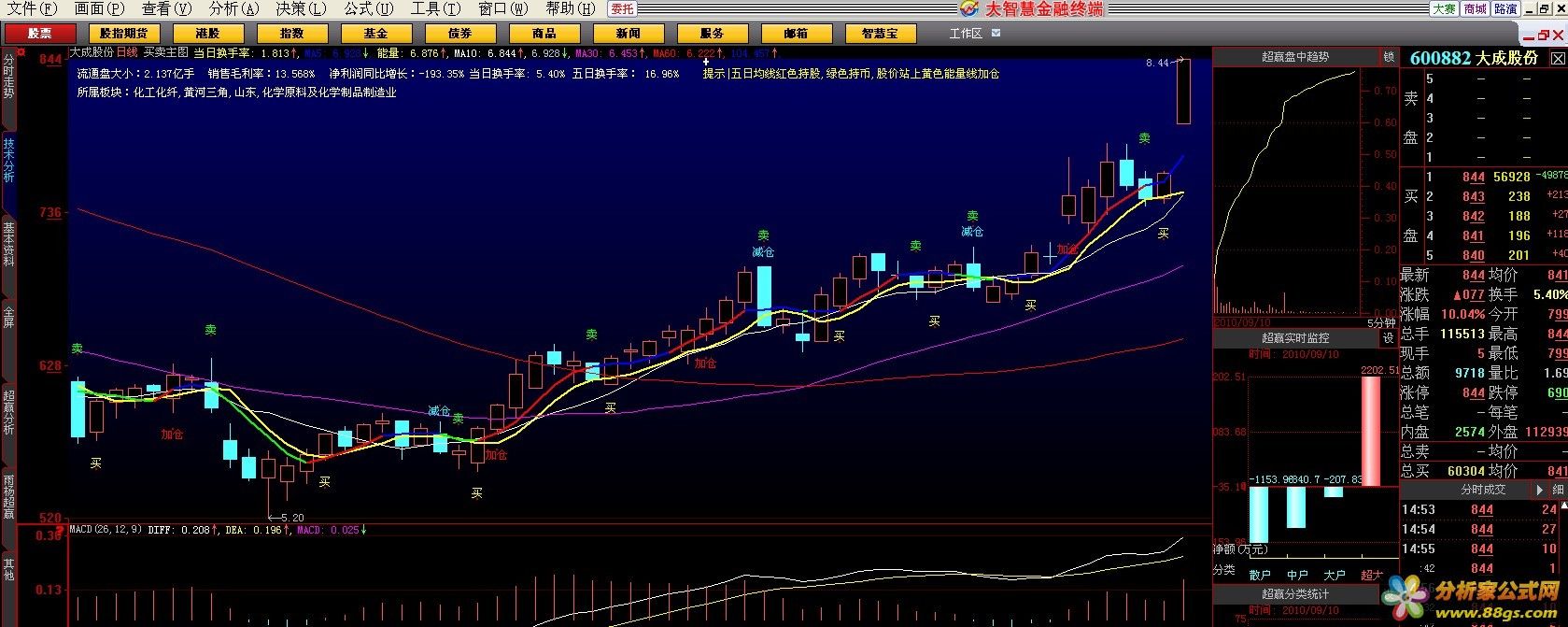
Task: Open the 分析(A) menu
Action: [233, 8]
